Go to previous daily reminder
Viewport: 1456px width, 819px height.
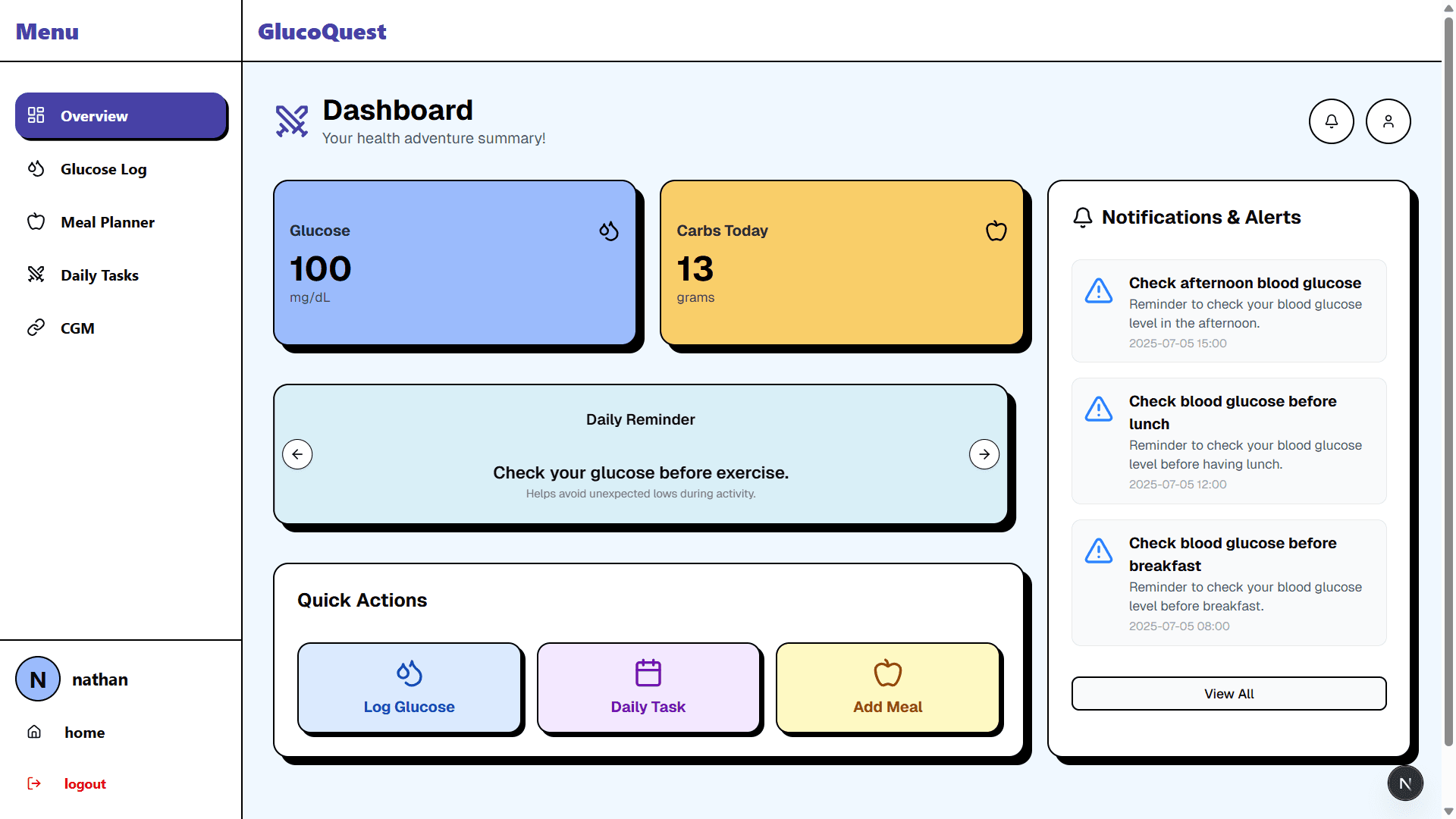pos(297,454)
